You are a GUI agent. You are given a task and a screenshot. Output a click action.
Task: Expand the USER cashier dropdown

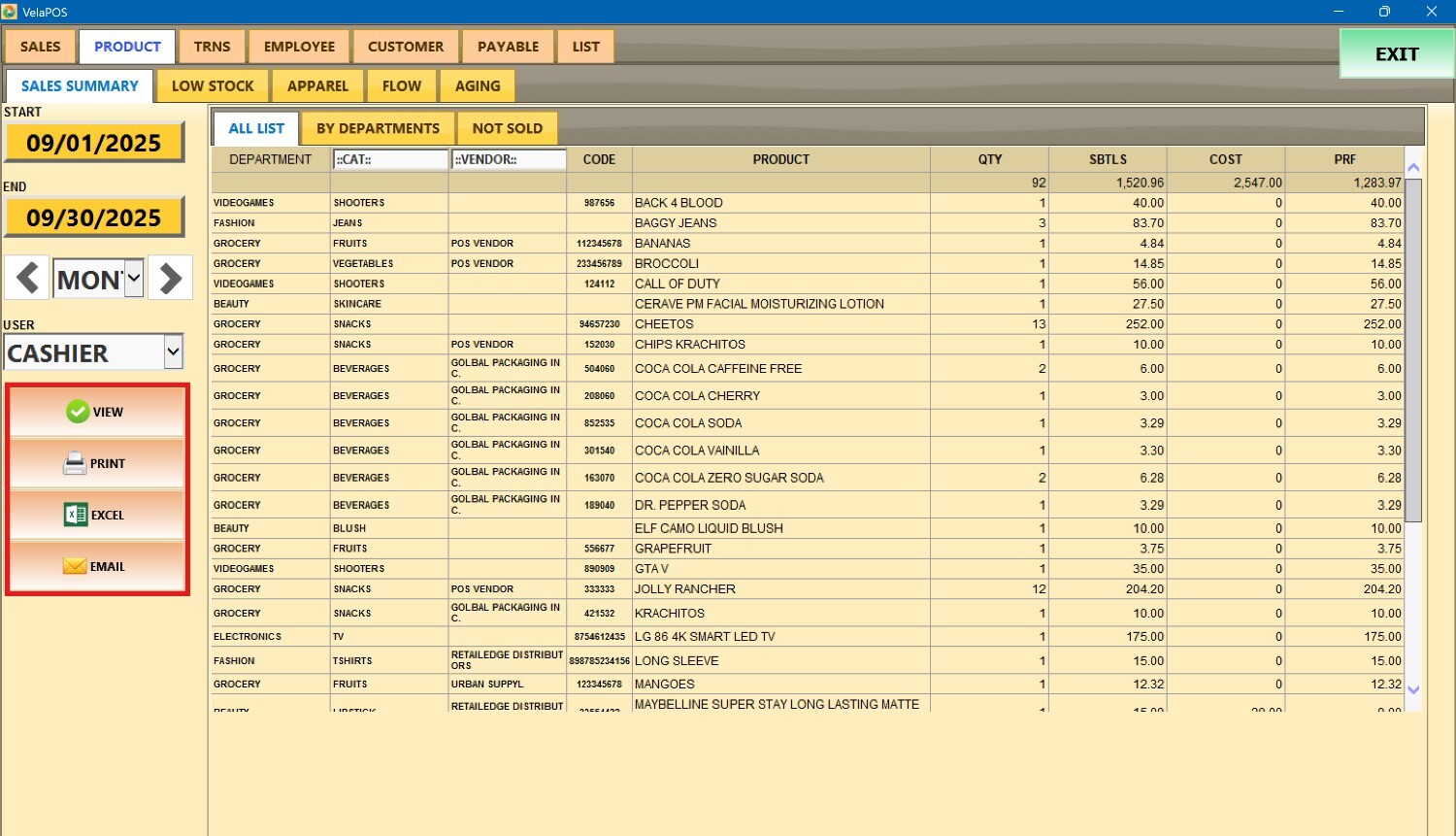click(173, 352)
